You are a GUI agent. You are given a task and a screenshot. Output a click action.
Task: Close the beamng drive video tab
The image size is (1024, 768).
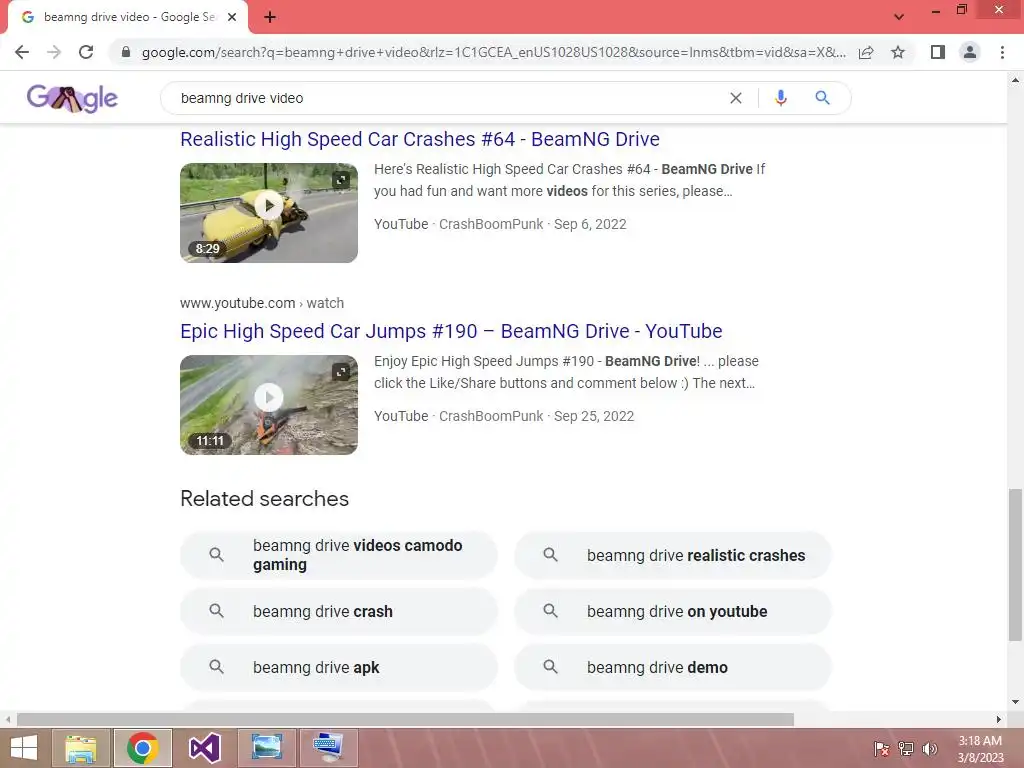[232, 17]
